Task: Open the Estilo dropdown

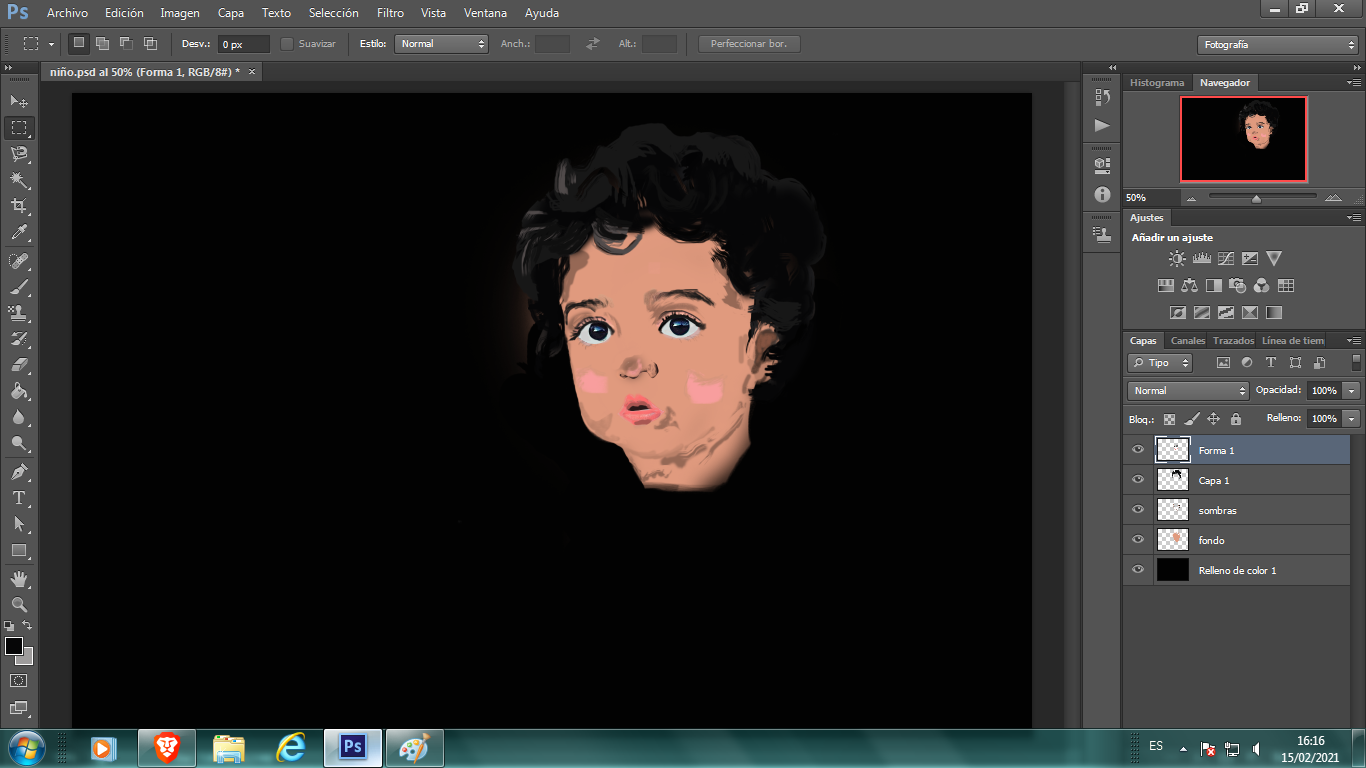Action: coord(441,44)
